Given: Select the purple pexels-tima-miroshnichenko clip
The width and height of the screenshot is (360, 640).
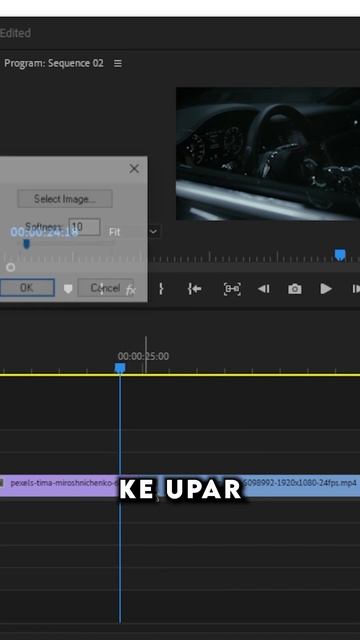Looking at the screenshot, I should [60, 486].
